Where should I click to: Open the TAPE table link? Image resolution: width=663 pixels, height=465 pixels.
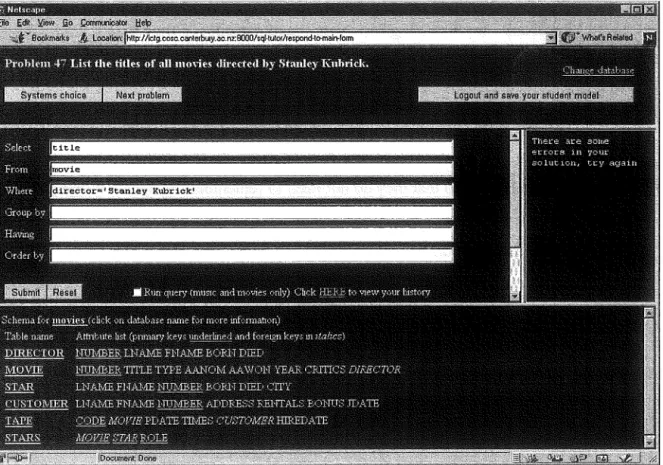(19, 421)
